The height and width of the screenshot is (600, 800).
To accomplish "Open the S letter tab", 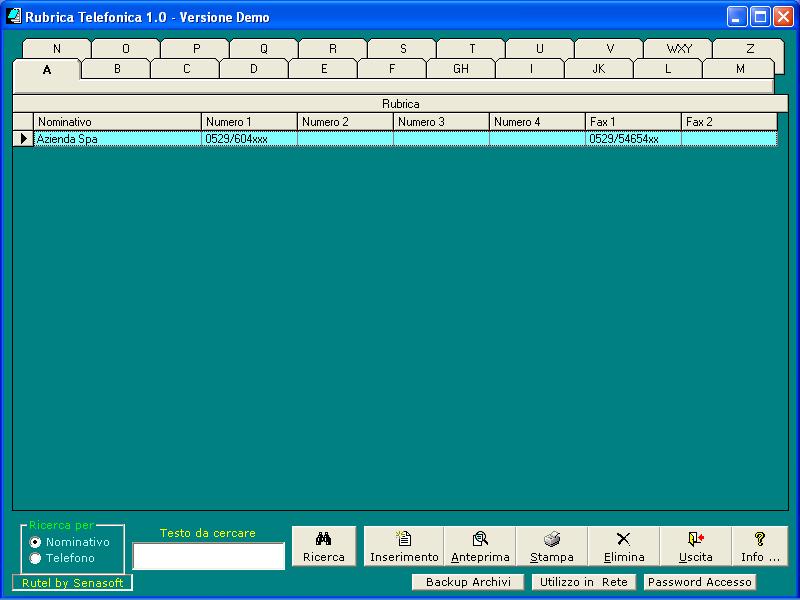I will (403, 48).
